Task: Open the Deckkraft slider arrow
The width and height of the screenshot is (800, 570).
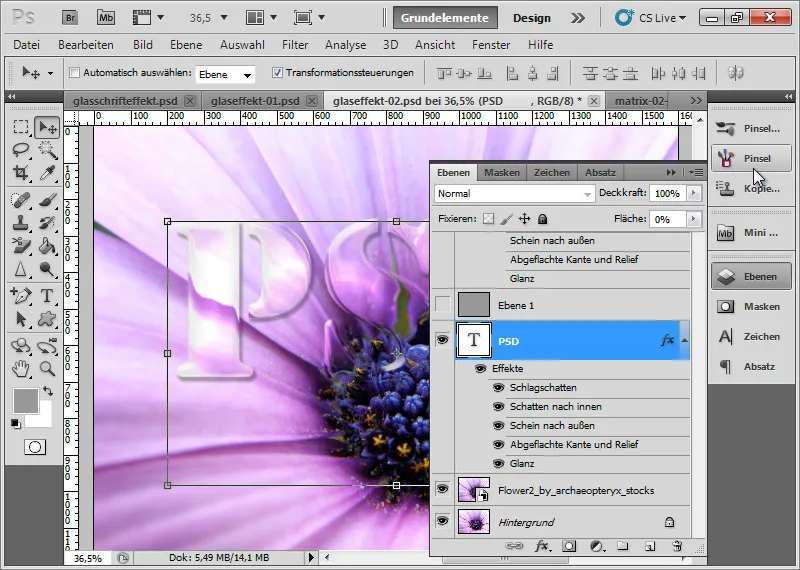Action: pyautogui.click(x=693, y=193)
